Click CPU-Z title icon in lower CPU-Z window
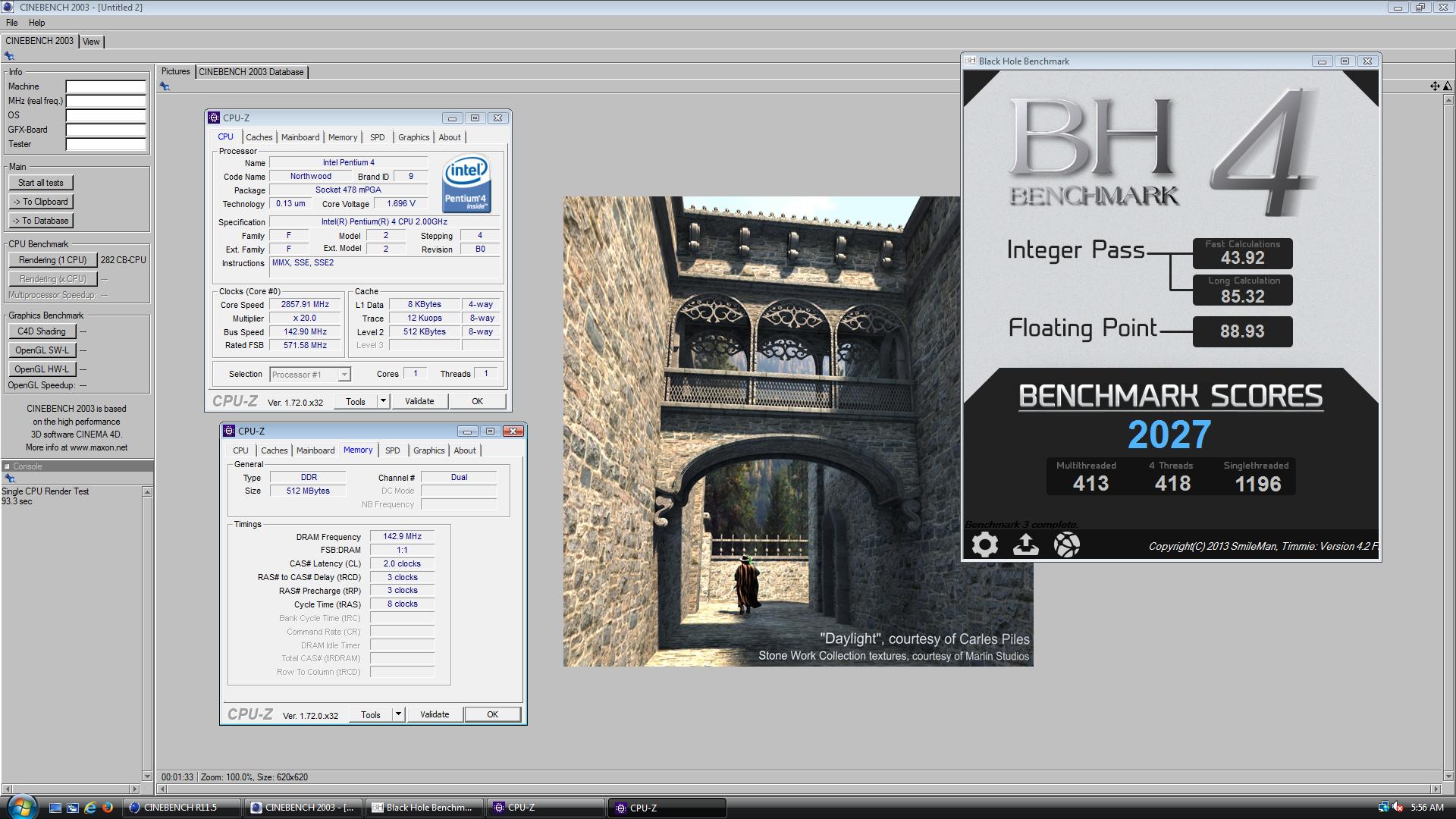 tap(230, 431)
